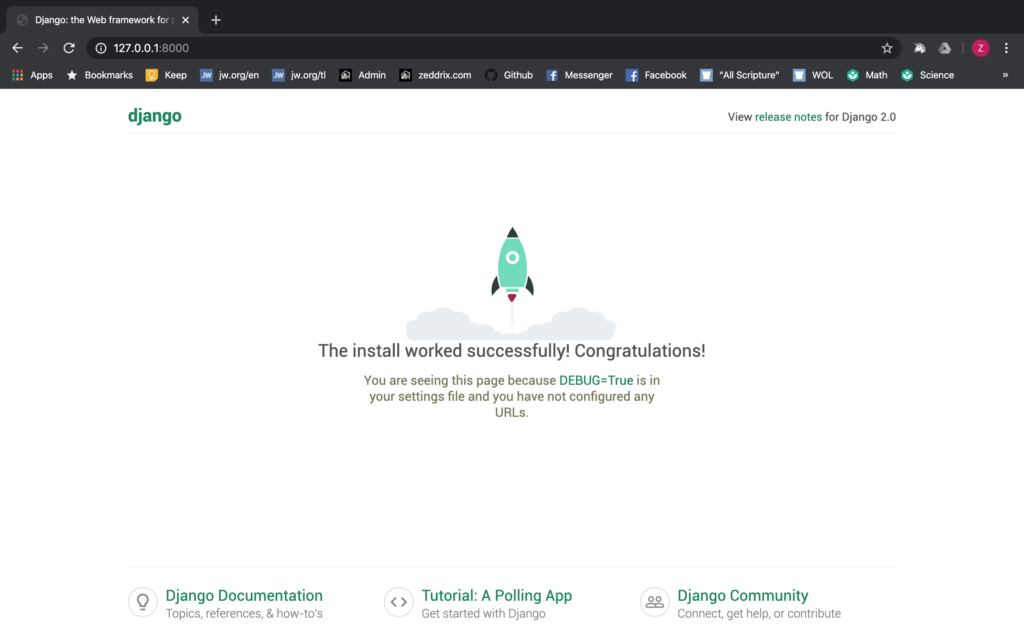Click the Google Drive extension icon
This screenshot has width=1024, height=640.
[945, 48]
